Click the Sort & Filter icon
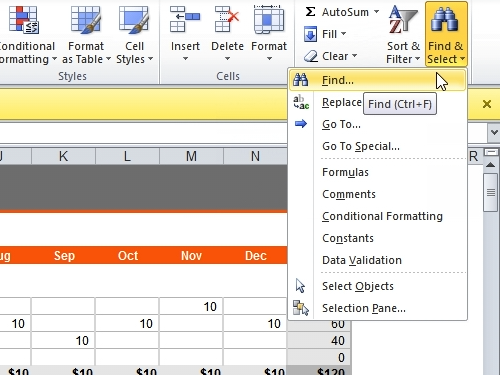The width and height of the screenshot is (500, 375). 403,20
